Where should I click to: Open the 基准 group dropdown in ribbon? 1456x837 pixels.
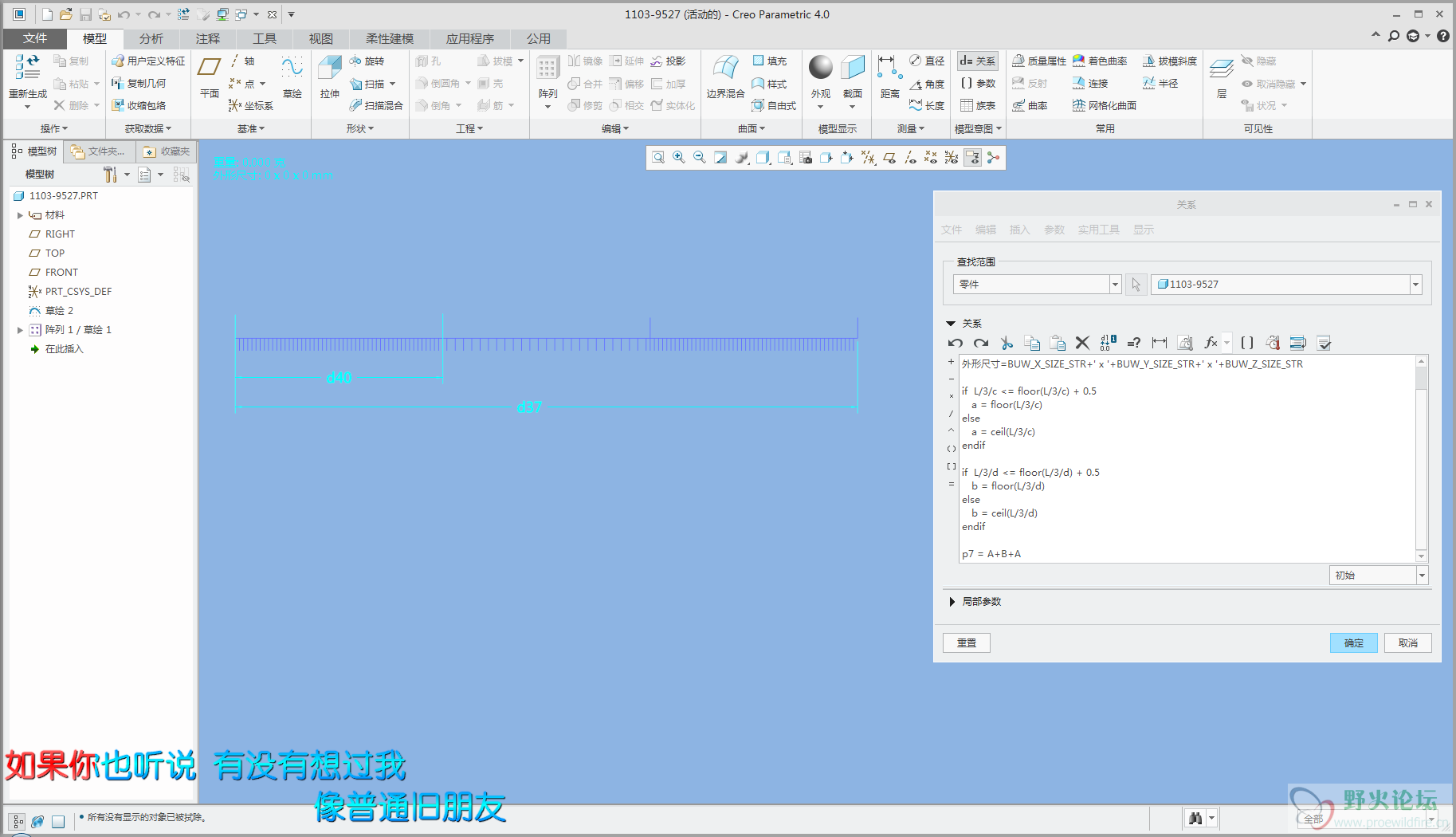click(x=250, y=128)
